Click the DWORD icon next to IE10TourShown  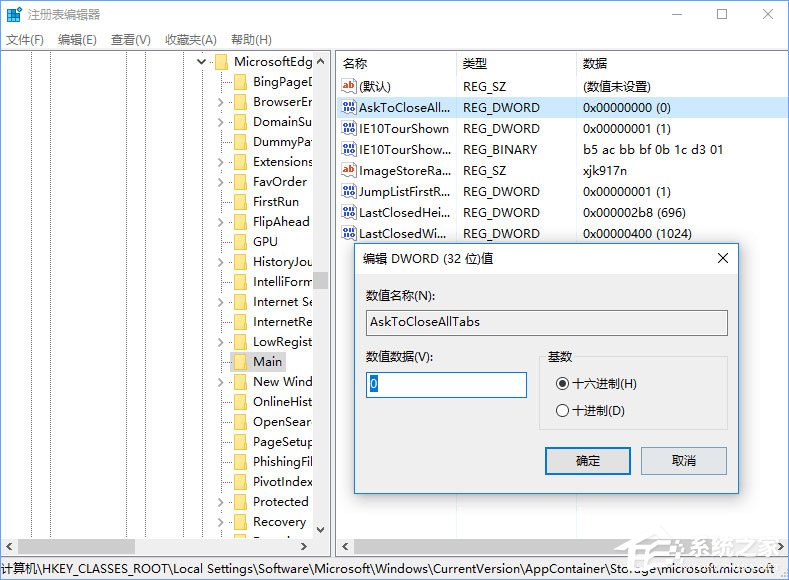click(x=349, y=128)
